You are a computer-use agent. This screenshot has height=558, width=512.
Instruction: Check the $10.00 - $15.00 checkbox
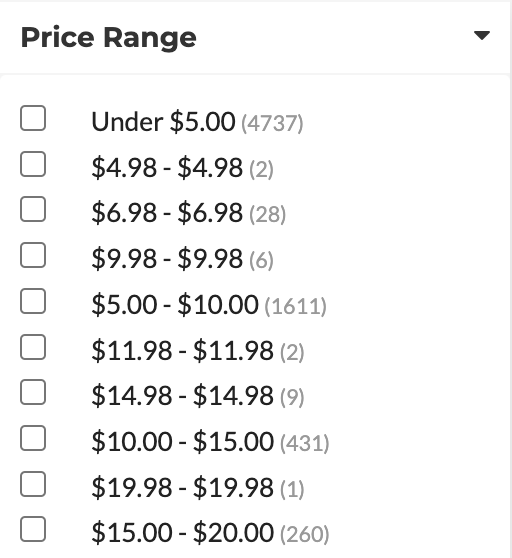click(33, 438)
